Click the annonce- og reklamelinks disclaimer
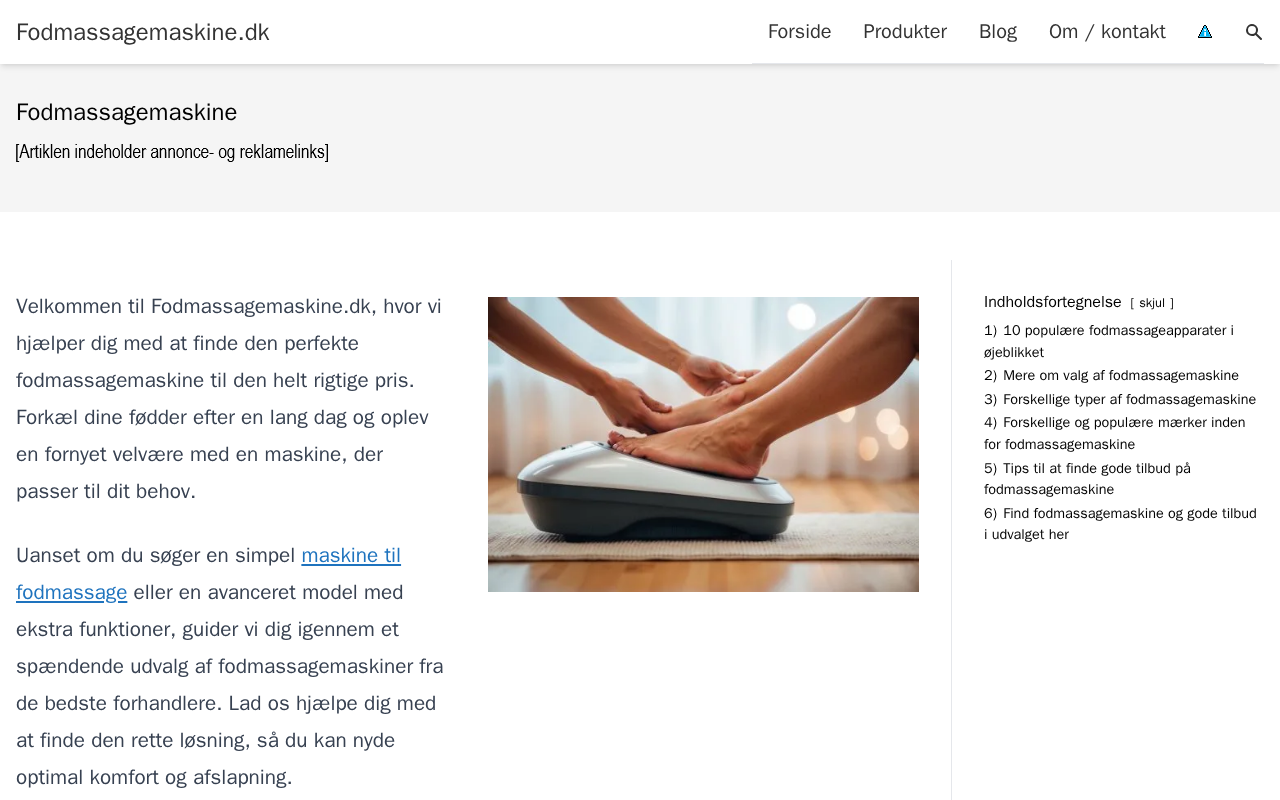The width and height of the screenshot is (1280, 800). (x=172, y=152)
